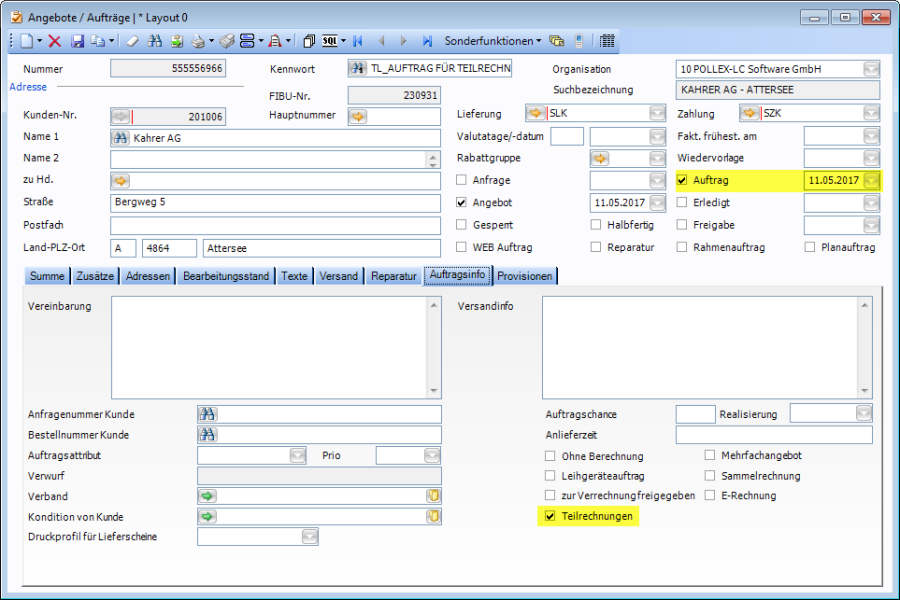Image resolution: width=900 pixels, height=600 pixels.
Task: Open the Organisation dropdown
Action: (871, 69)
